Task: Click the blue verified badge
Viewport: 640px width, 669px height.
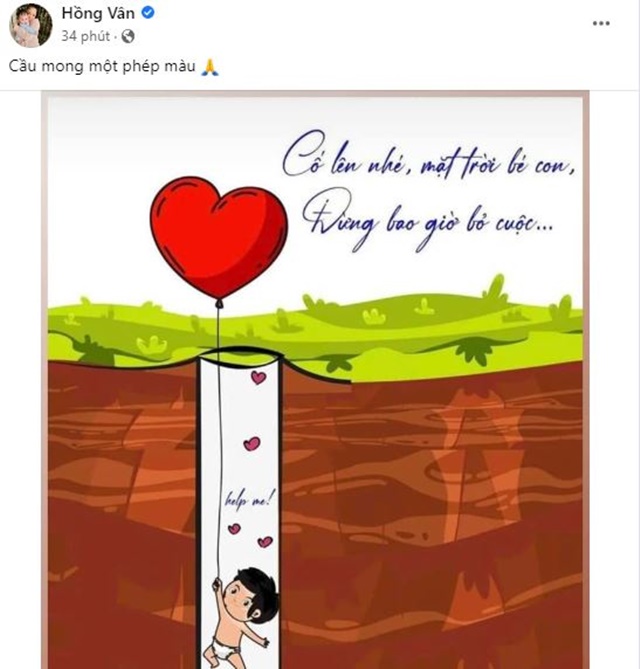Action: 148,13
